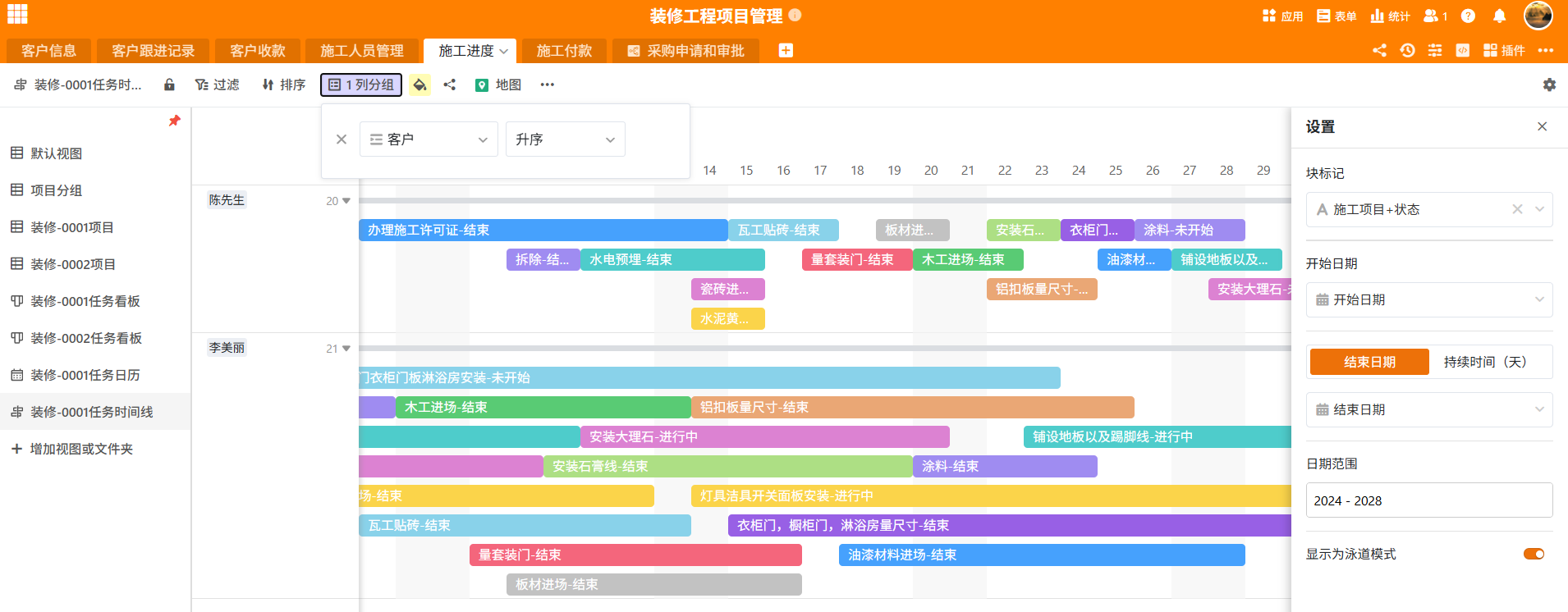Click the notification bell icon
This screenshot has width=1568, height=612.
[x=1499, y=16]
